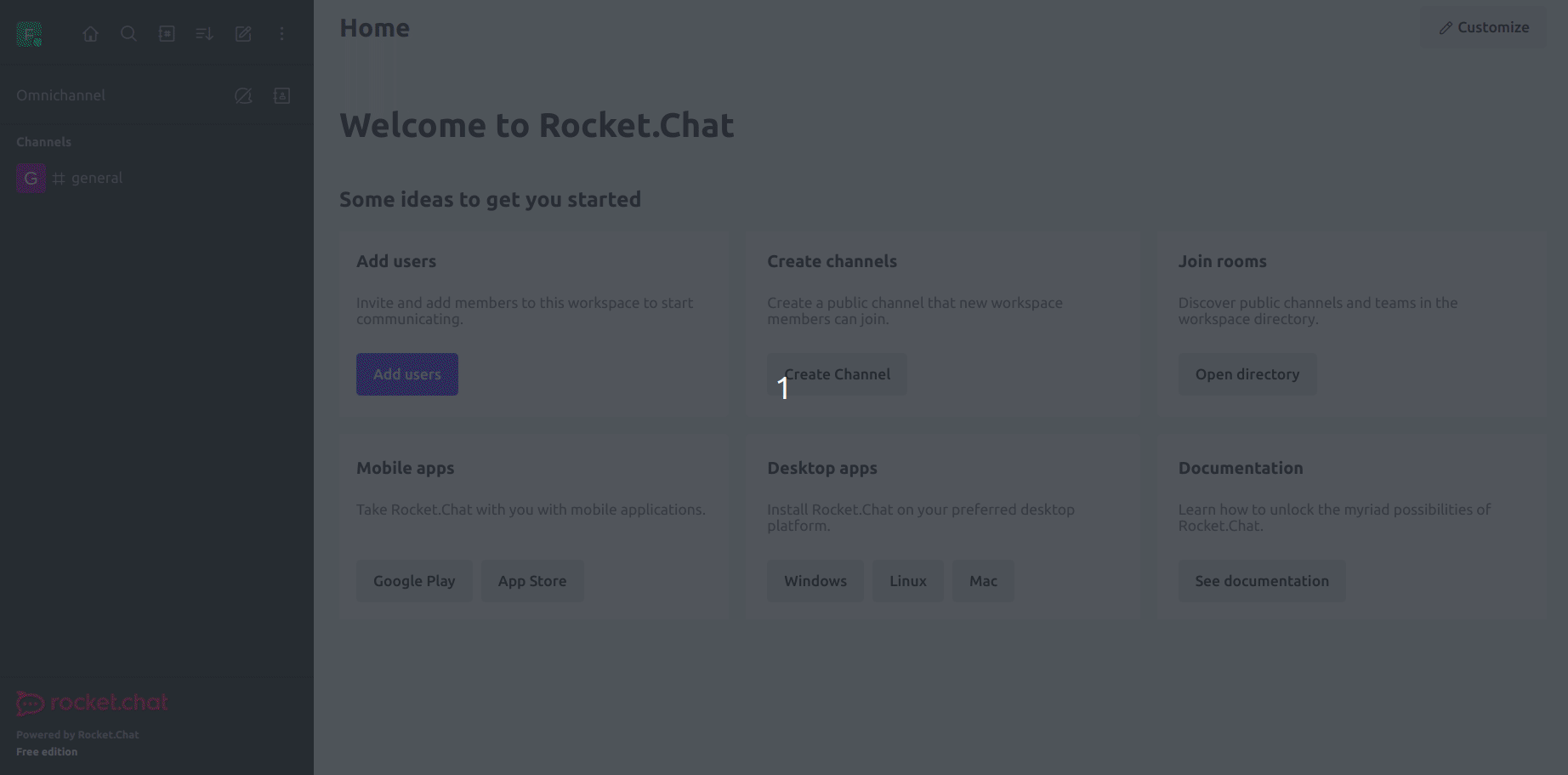Image resolution: width=1568 pixels, height=775 pixels.
Task: Click See documentation button
Action: point(1262,581)
